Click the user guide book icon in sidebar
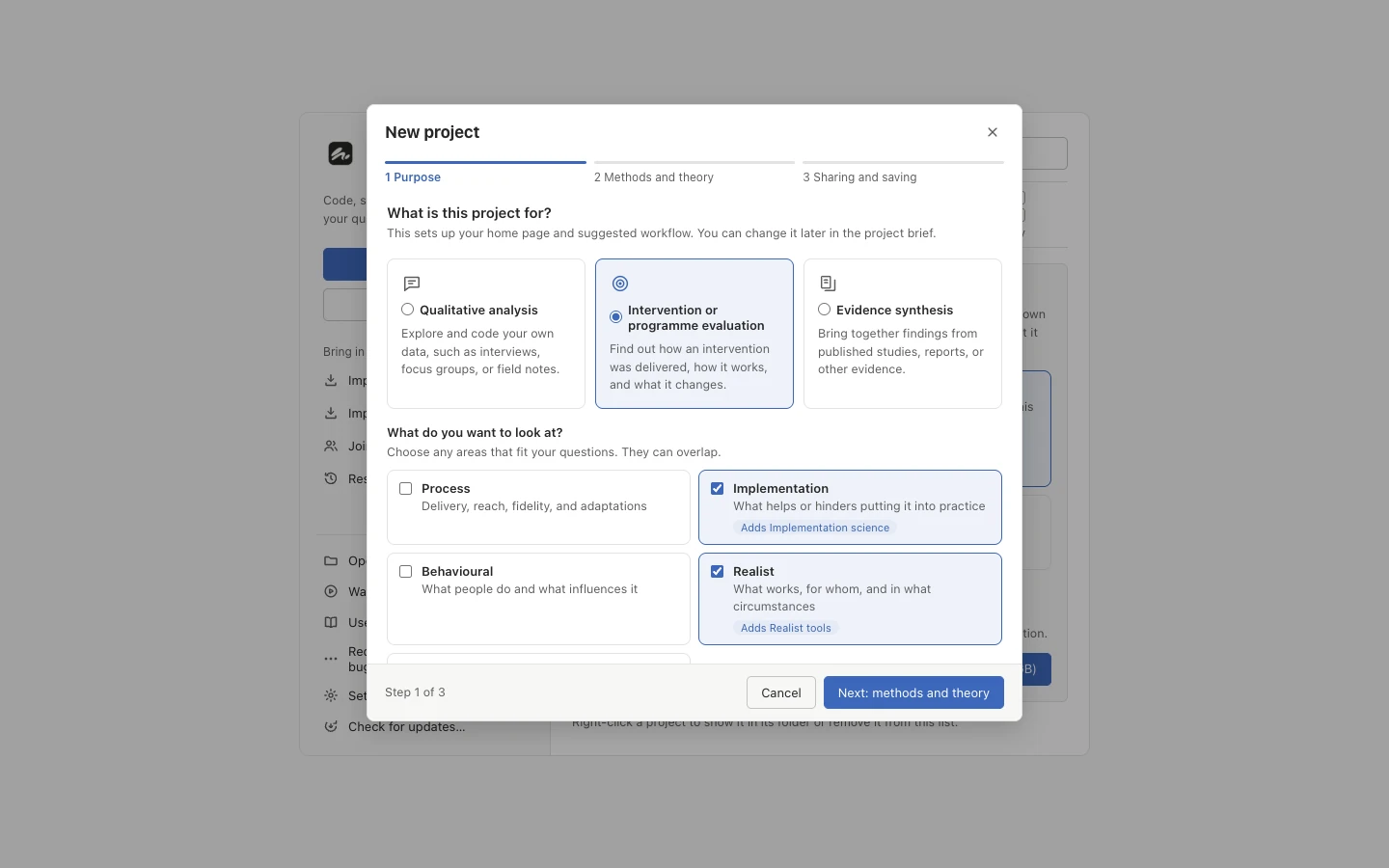This screenshot has width=1389, height=868. [331, 623]
